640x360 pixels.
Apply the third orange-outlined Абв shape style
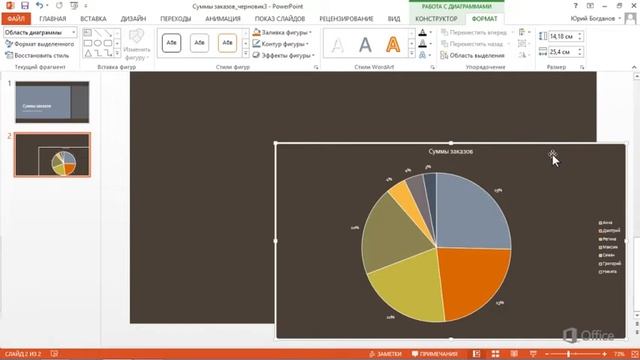point(227,43)
